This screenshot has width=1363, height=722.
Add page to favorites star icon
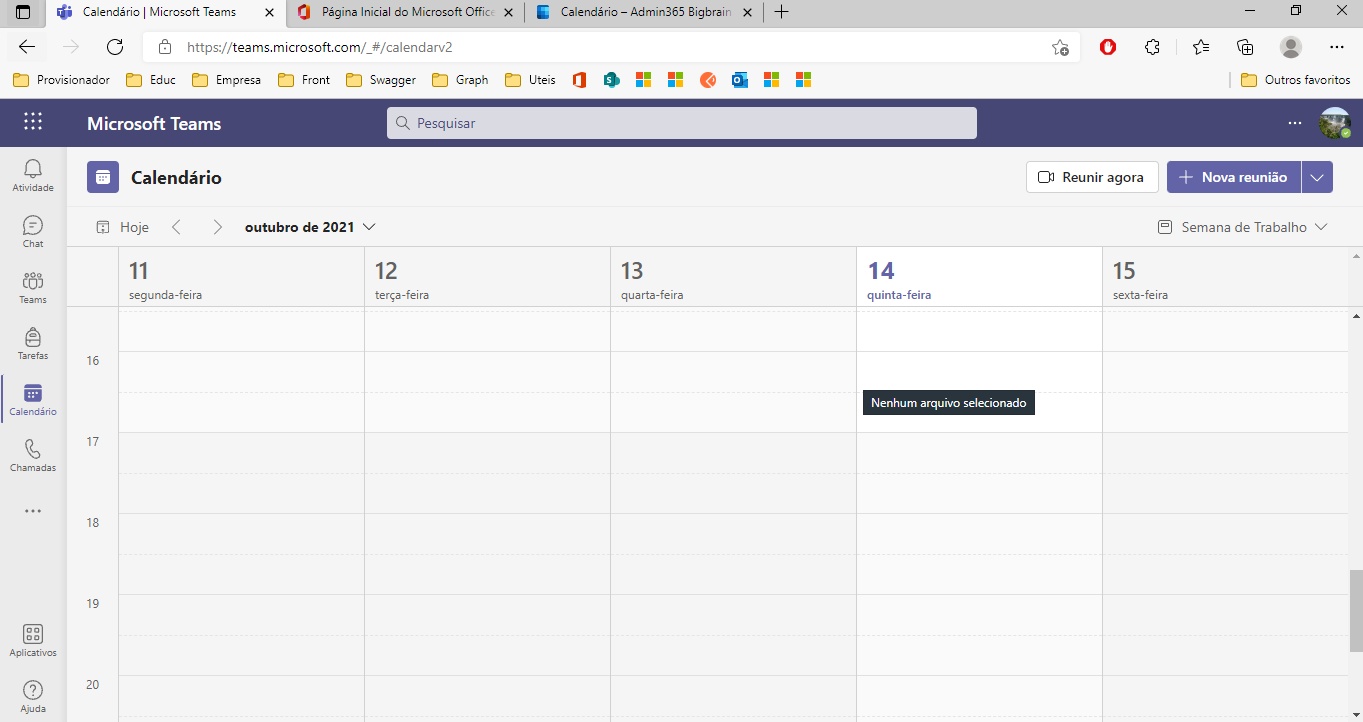tap(1060, 47)
